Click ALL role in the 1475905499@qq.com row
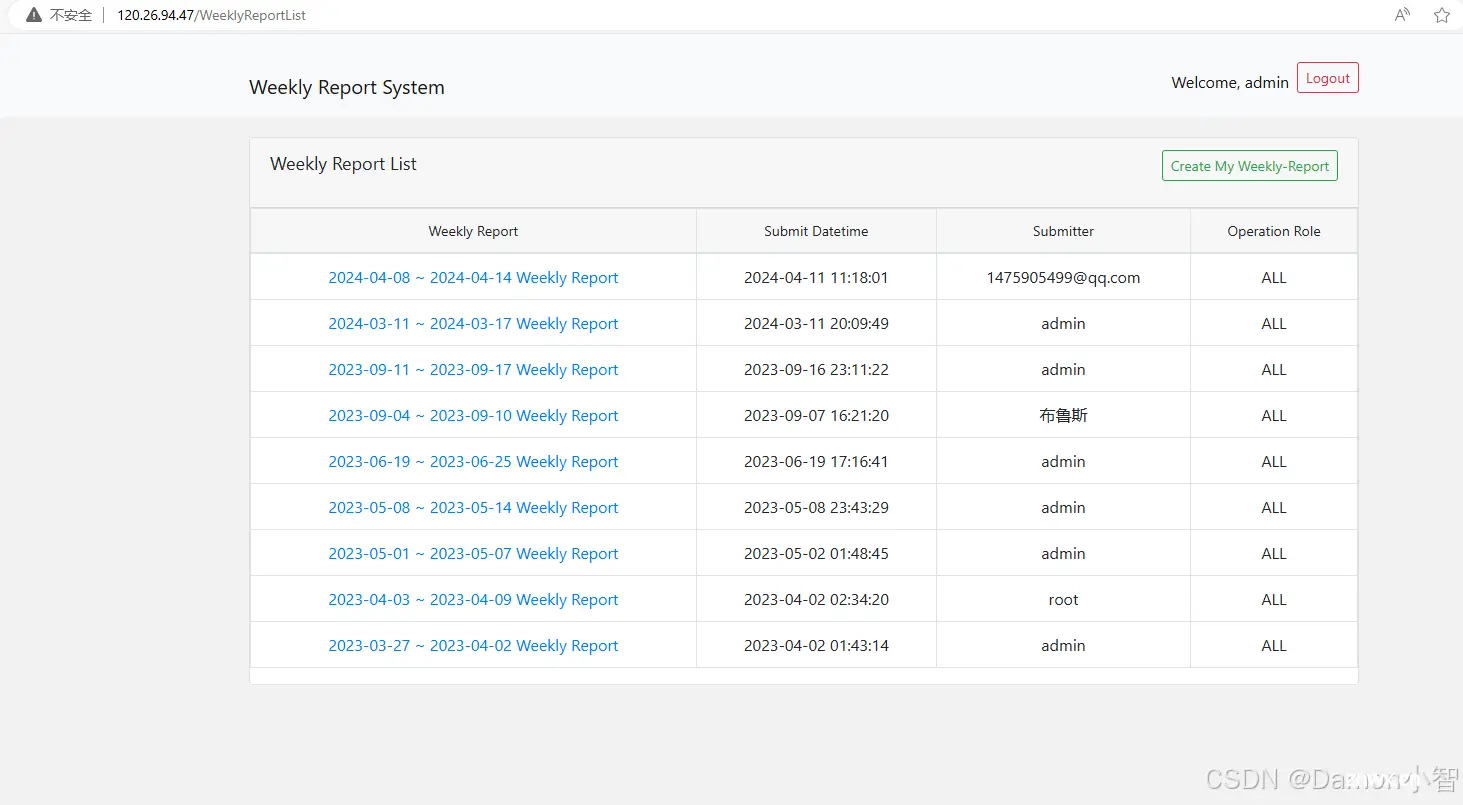Screen dimensions: 1463x805 [x=1274, y=278]
